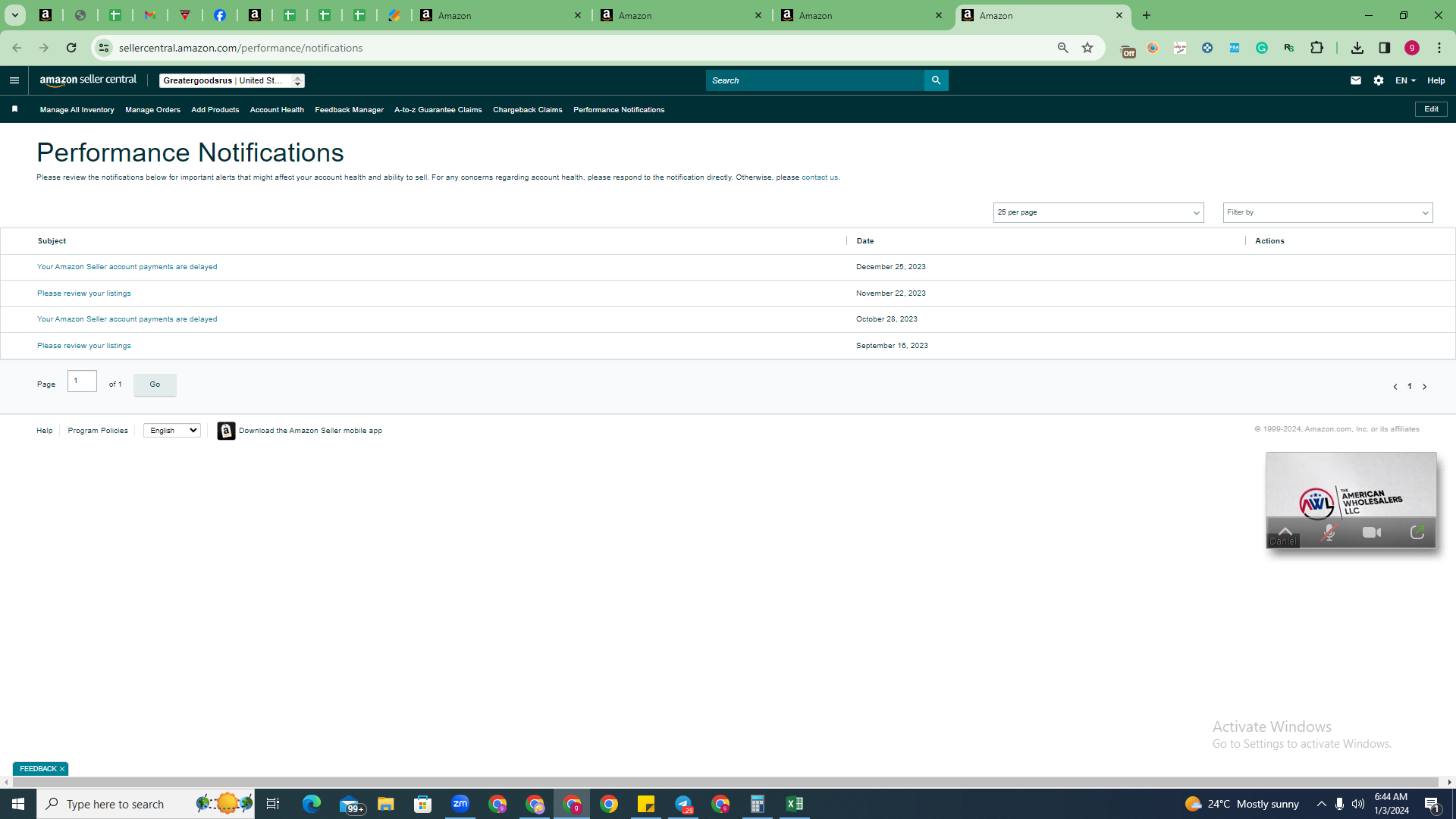Open the EN language dropdown

(1405, 80)
